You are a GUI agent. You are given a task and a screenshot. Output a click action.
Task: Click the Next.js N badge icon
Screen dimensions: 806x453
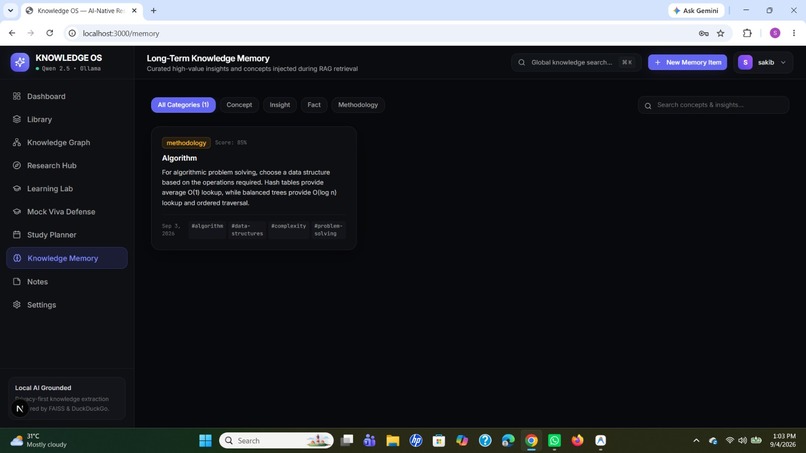20,409
